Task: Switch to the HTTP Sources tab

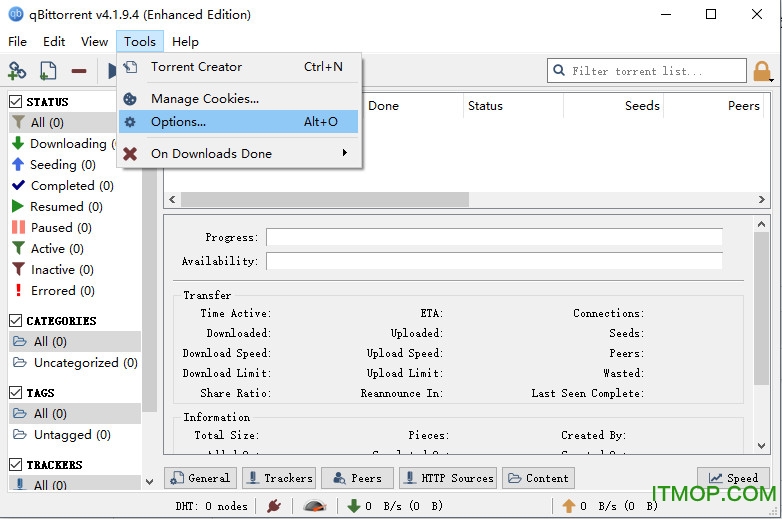Action: click(448, 478)
